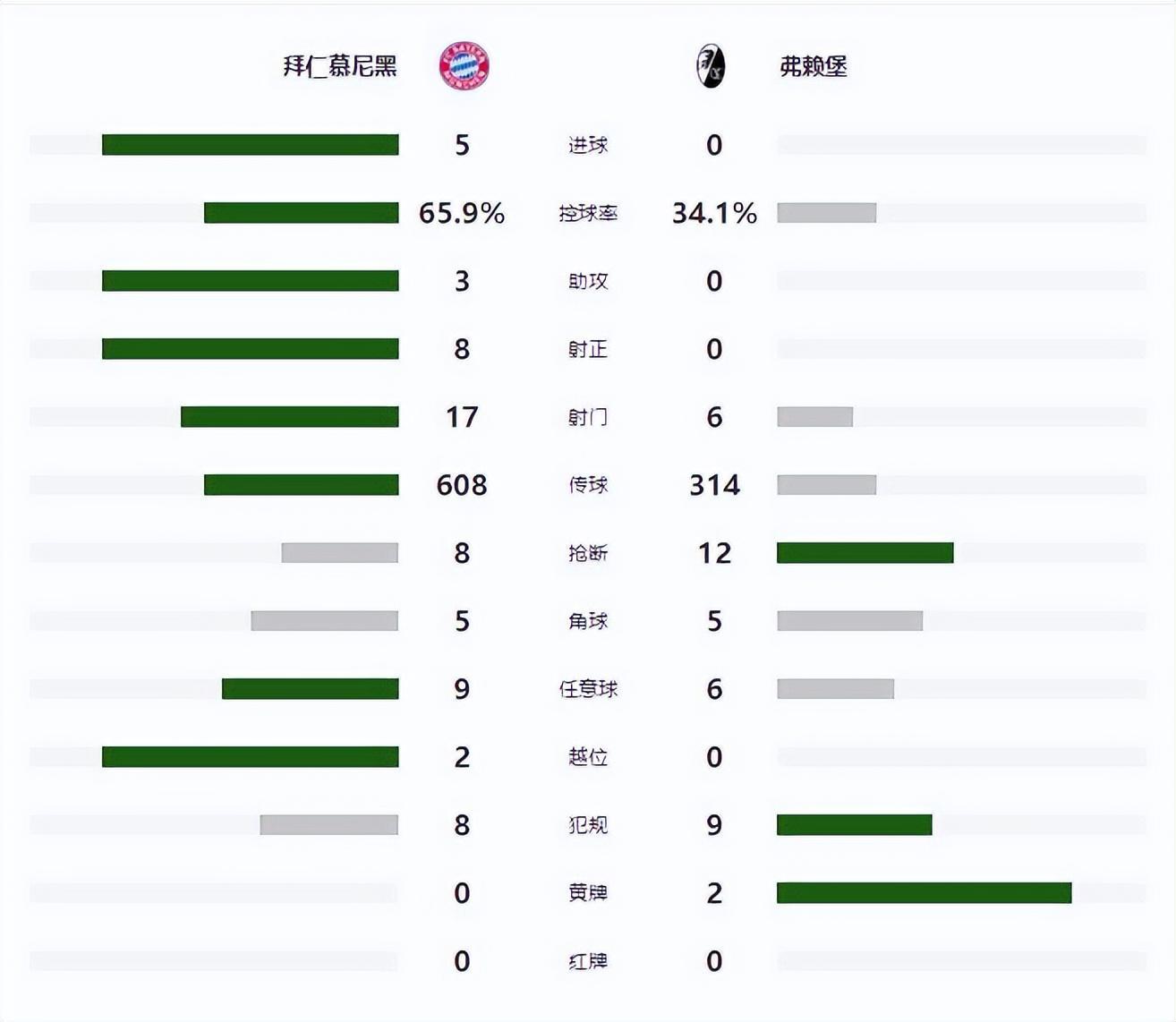Click the 控球率 stat label
Viewport: 1176px width, 1022px height.
tap(588, 213)
